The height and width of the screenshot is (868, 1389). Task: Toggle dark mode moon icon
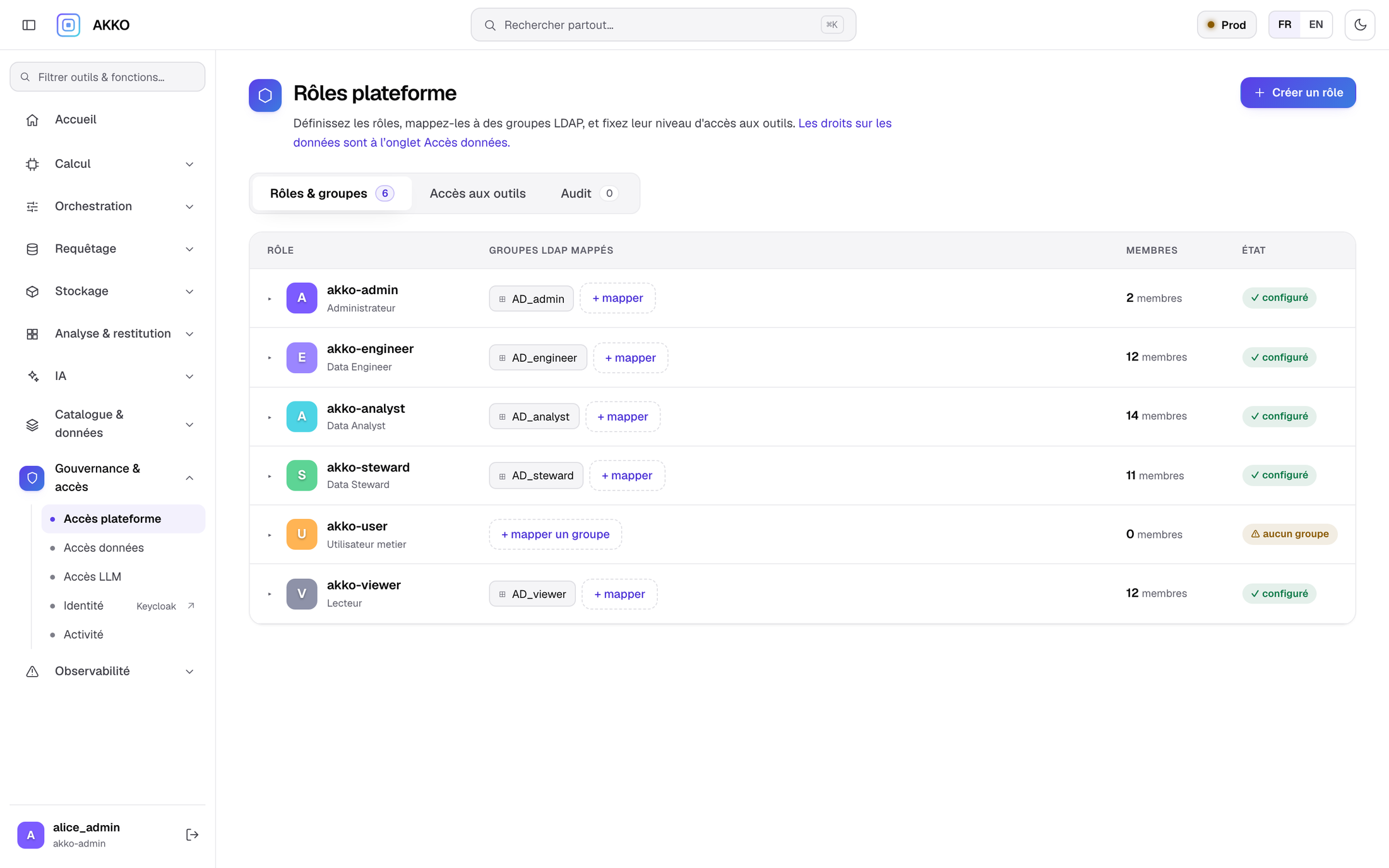1359,25
